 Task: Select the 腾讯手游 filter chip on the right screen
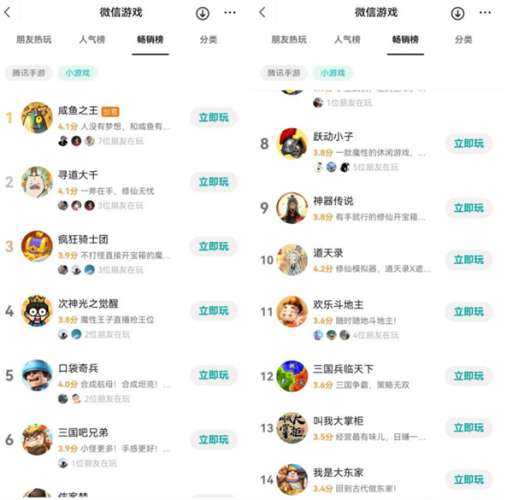click(284, 73)
